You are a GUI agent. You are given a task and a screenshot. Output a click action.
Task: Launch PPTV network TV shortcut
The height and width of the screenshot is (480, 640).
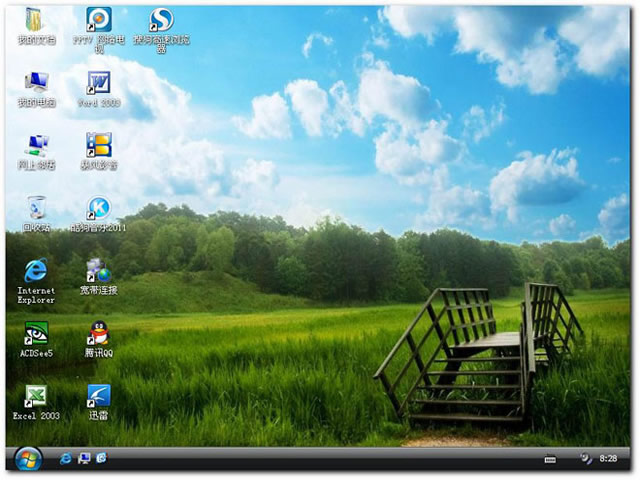point(98,21)
